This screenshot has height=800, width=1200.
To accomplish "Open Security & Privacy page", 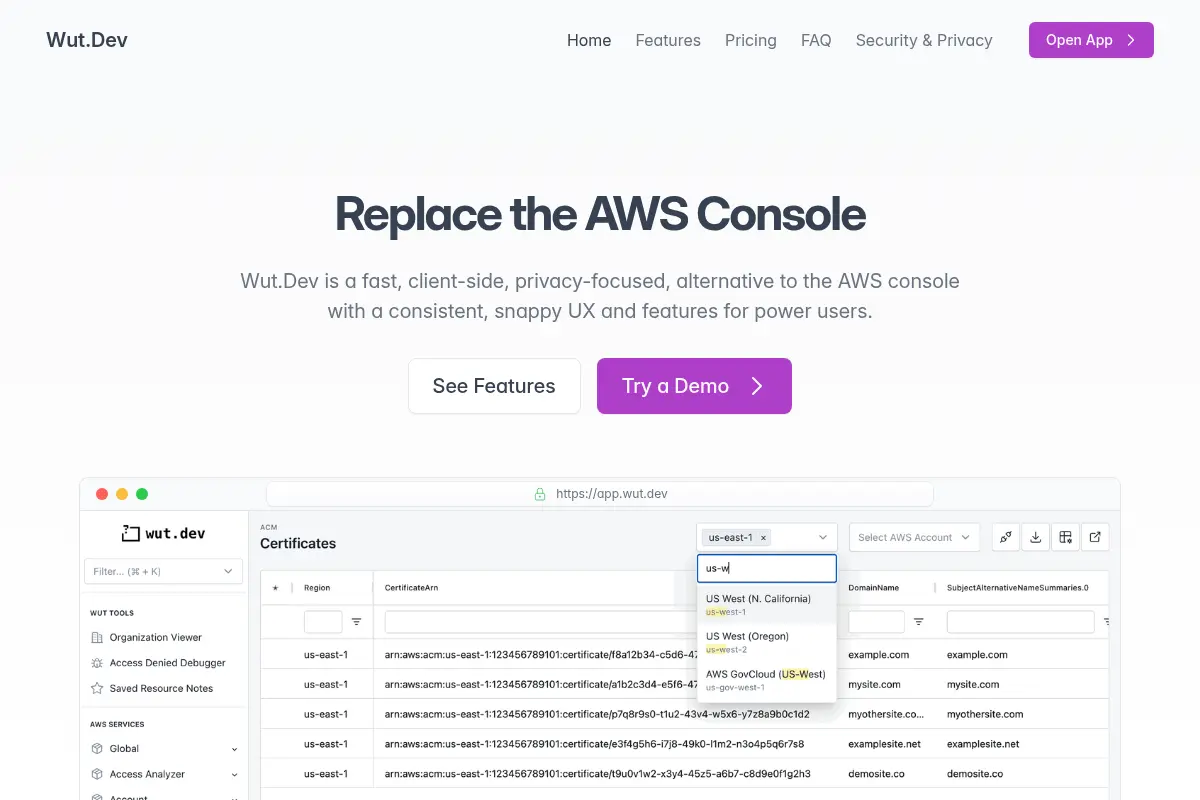I will tap(924, 40).
